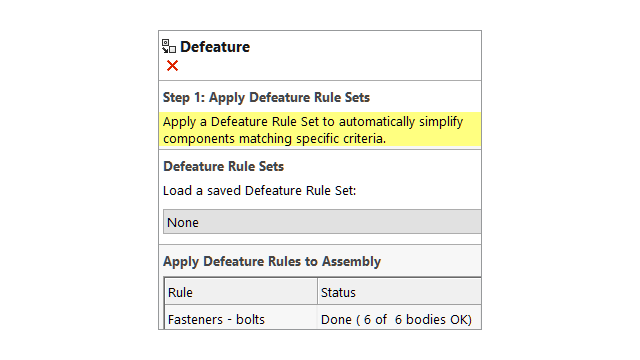Viewport: 640px width, 360px height.
Task: Open the saved rule set dropdown showing None
Action: [322, 222]
